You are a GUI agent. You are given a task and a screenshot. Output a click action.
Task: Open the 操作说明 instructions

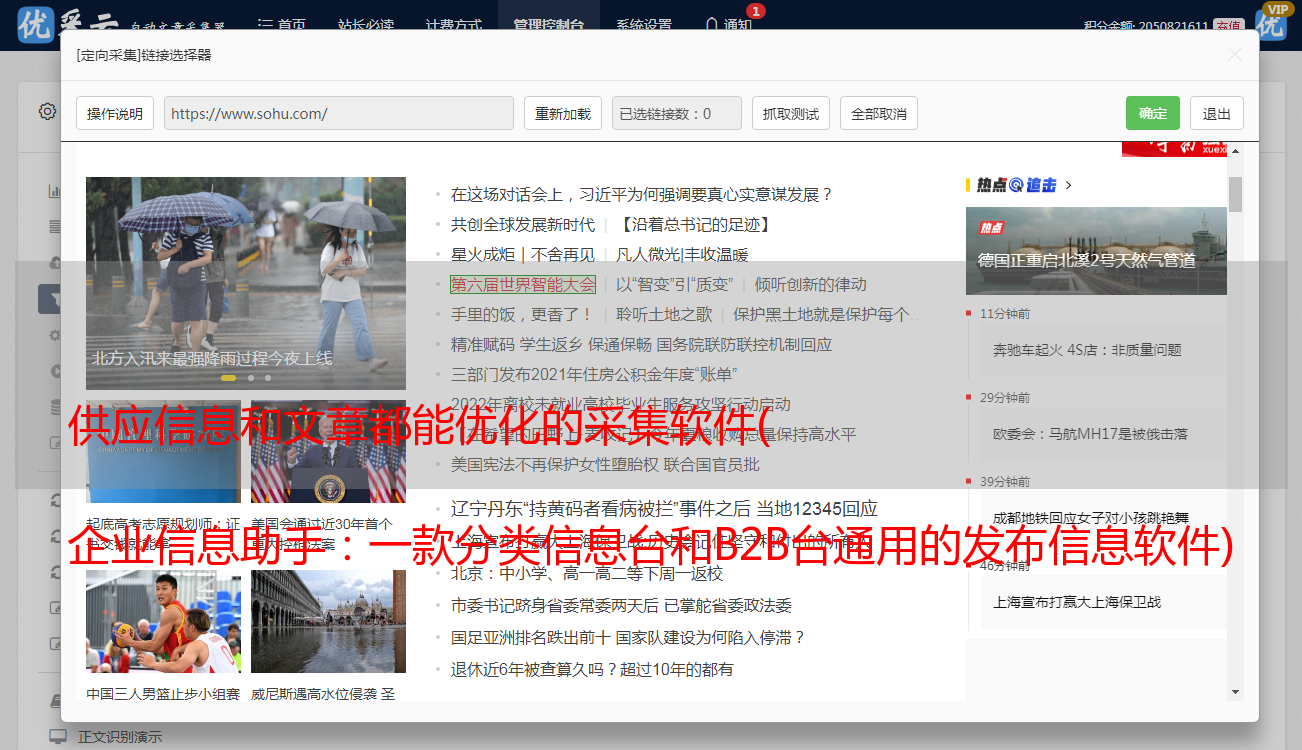tap(114, 113)
